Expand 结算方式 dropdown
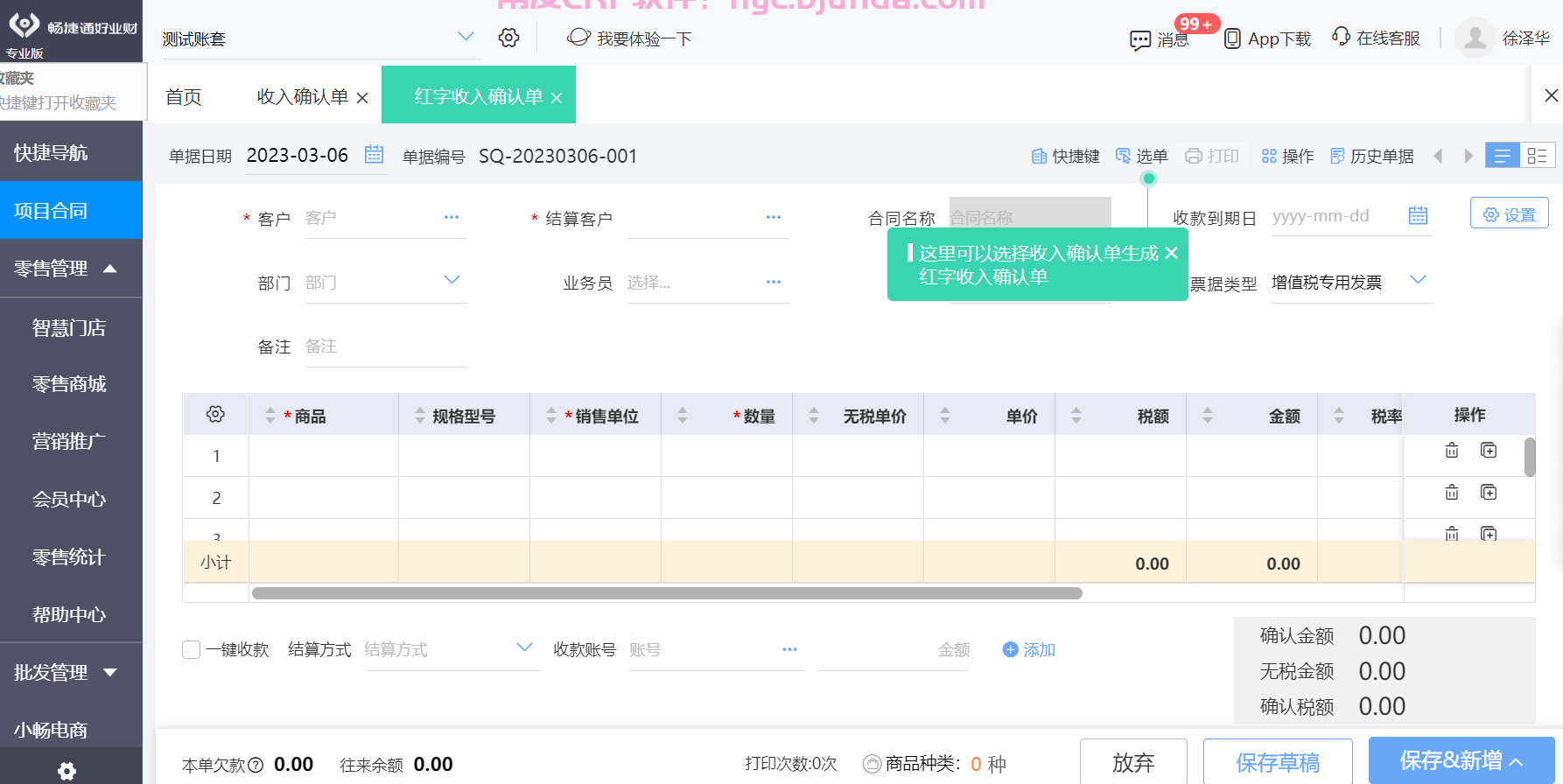This screenshot has height=784, width=1563. 524,647
